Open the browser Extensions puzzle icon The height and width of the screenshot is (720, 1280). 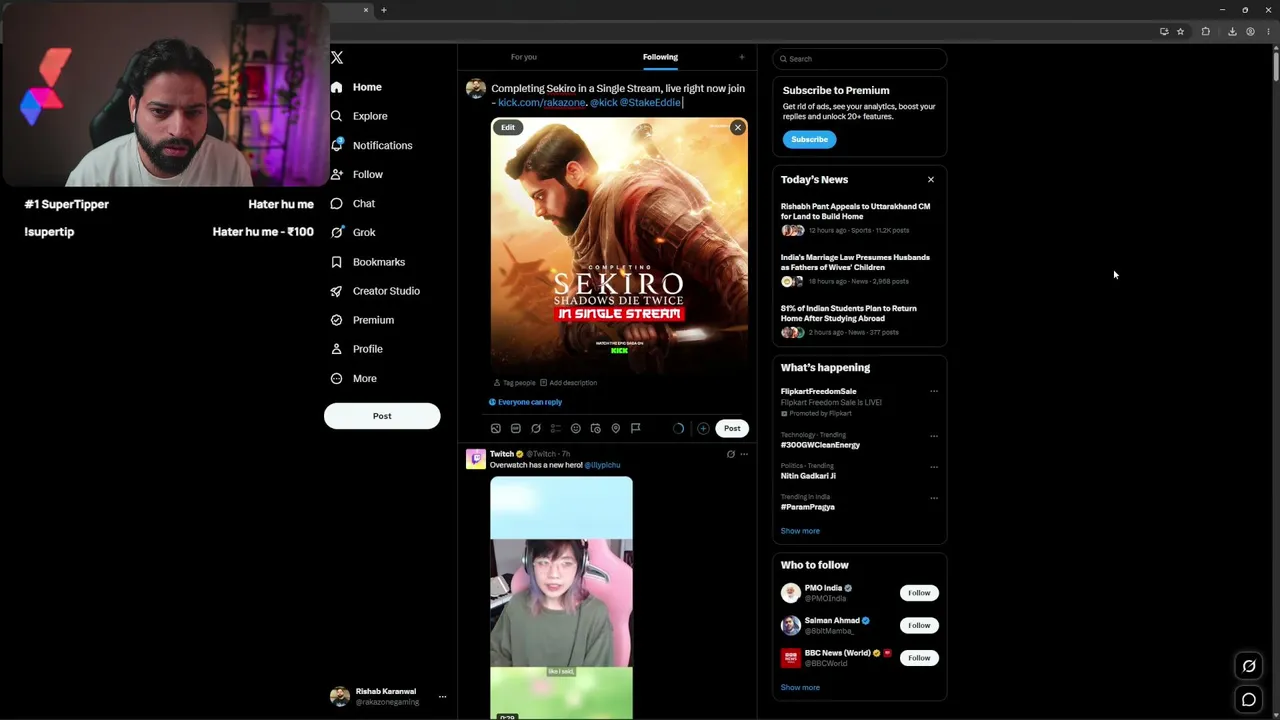[x=1206, y=32]
